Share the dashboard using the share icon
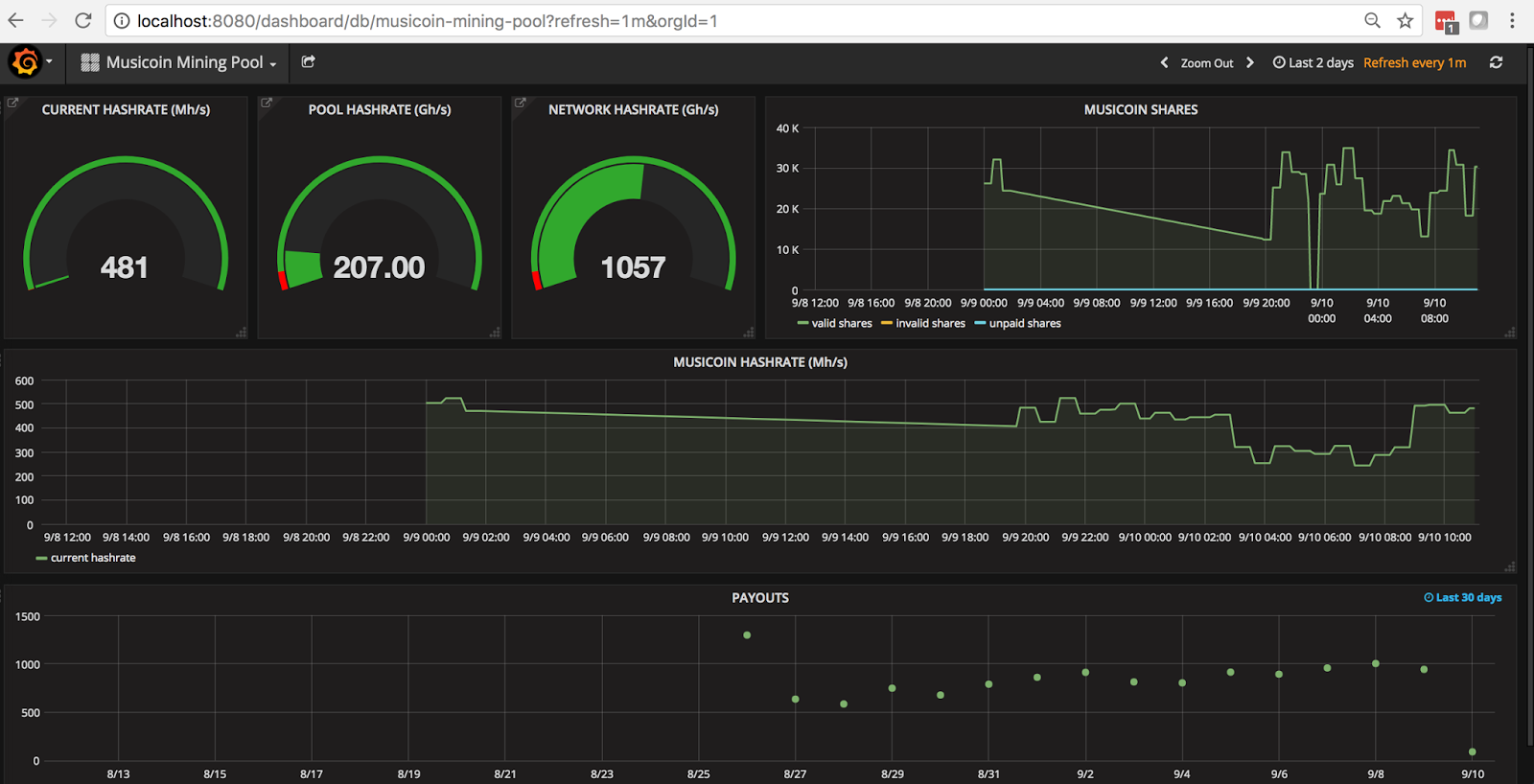1534x784 pixels. click(x=309, y=62)
